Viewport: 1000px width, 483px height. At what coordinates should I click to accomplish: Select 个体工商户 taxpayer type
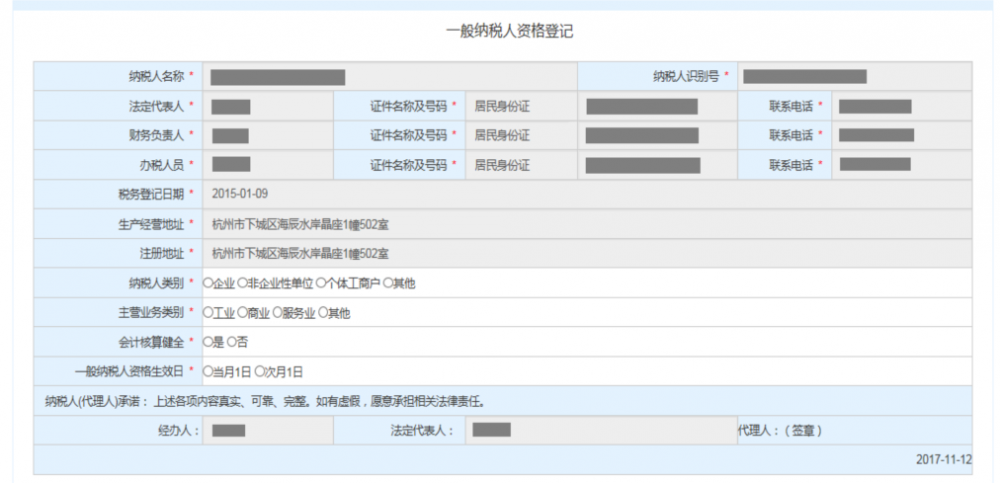(320, 283)
